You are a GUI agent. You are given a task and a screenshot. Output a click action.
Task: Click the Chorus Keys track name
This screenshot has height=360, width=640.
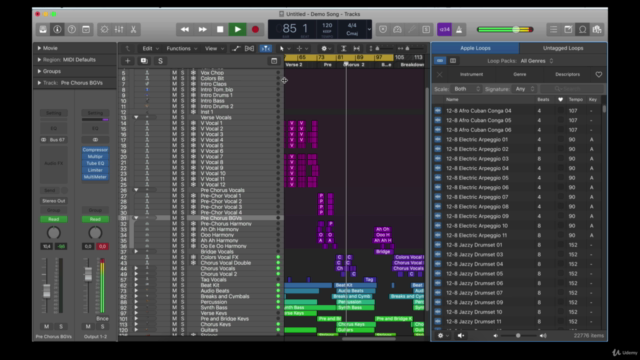click(x=216, y=324)
